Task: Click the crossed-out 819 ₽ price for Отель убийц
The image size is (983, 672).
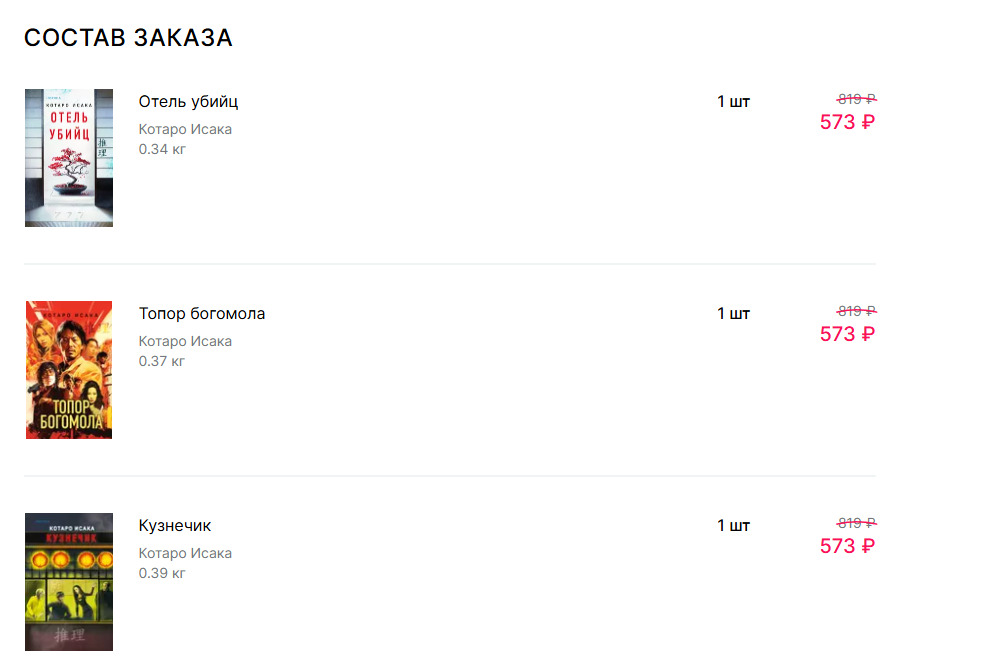Action: tap(856, 99)
